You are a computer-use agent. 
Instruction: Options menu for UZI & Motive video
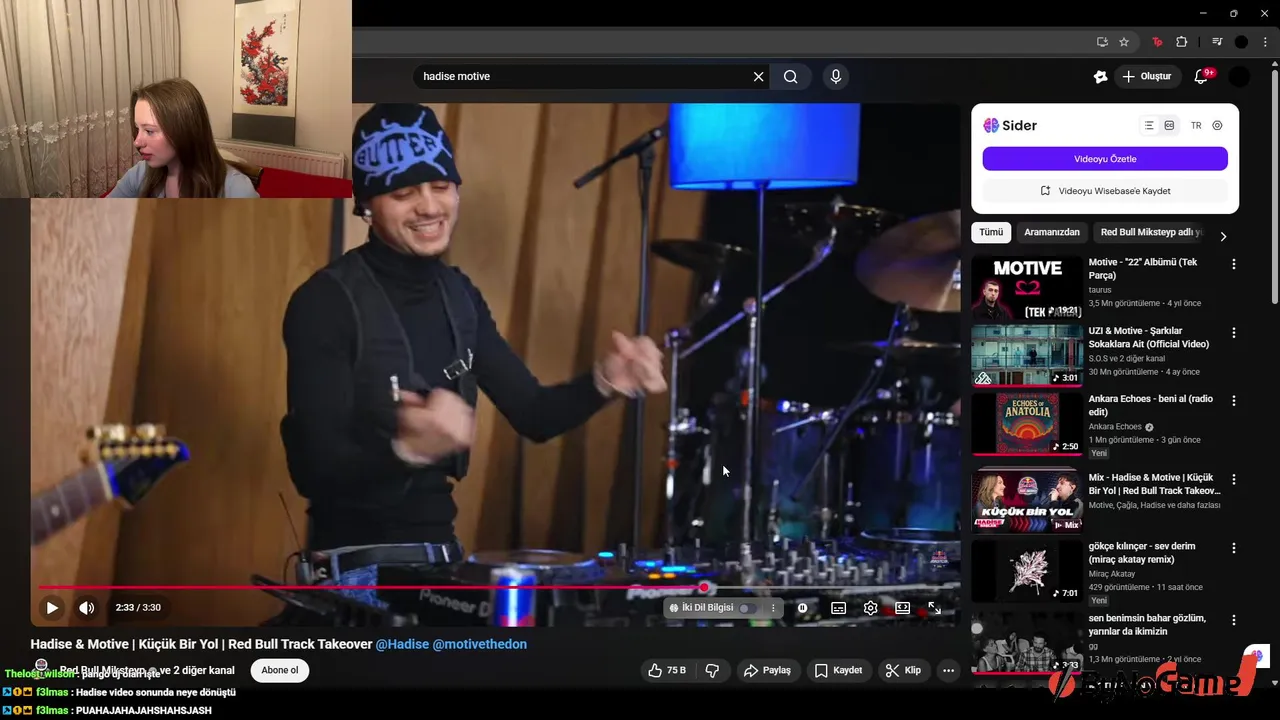[x=1234, y=332]
